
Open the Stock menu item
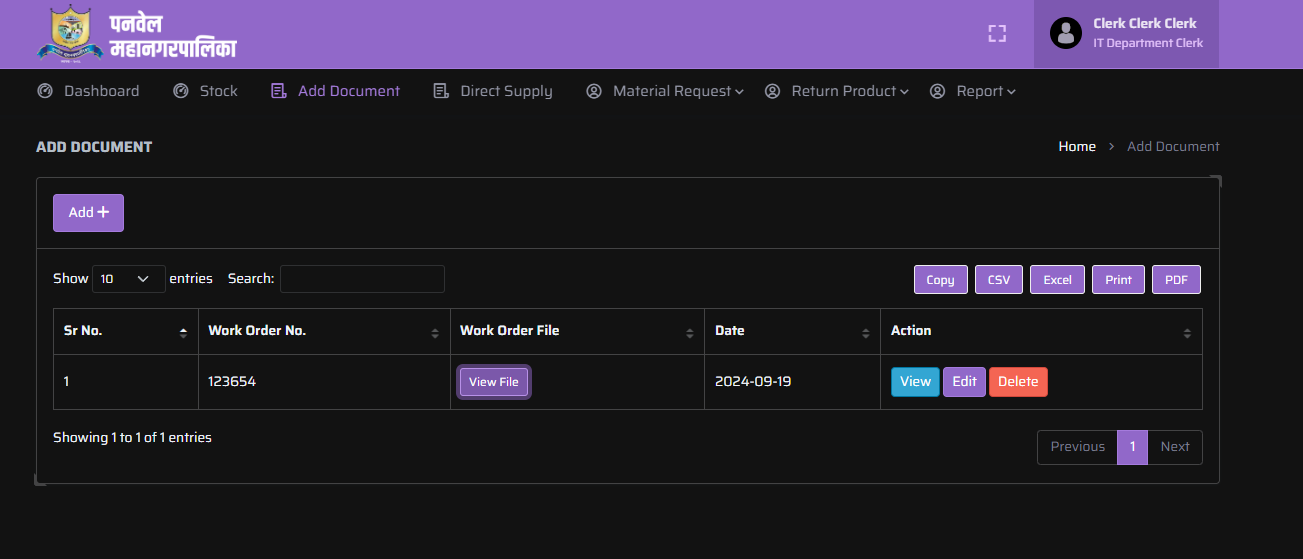tap(206, 91)
